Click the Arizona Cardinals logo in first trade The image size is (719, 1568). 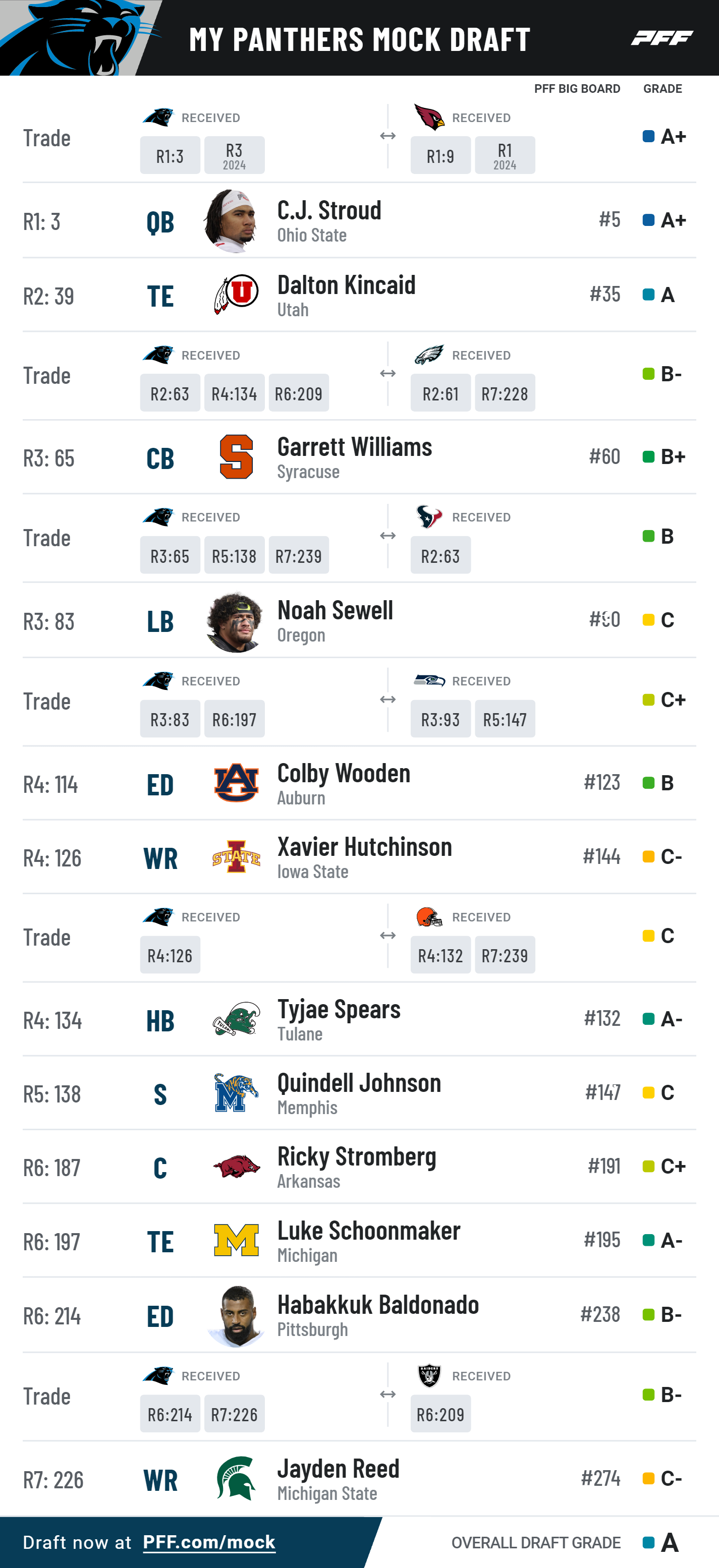tap(429, 117)
